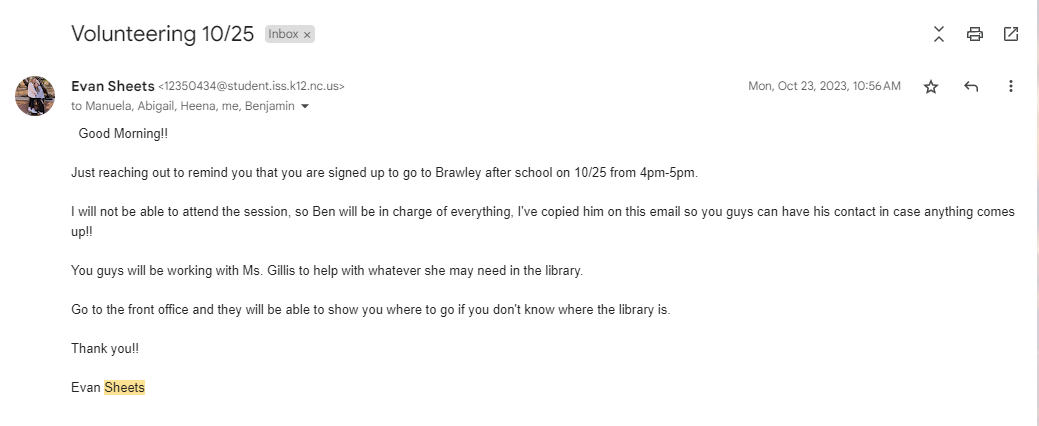Click Evan Sheets' profile picture
Image resolution: width=1039 pixels, height=426 pixels.
click(35, 96)
